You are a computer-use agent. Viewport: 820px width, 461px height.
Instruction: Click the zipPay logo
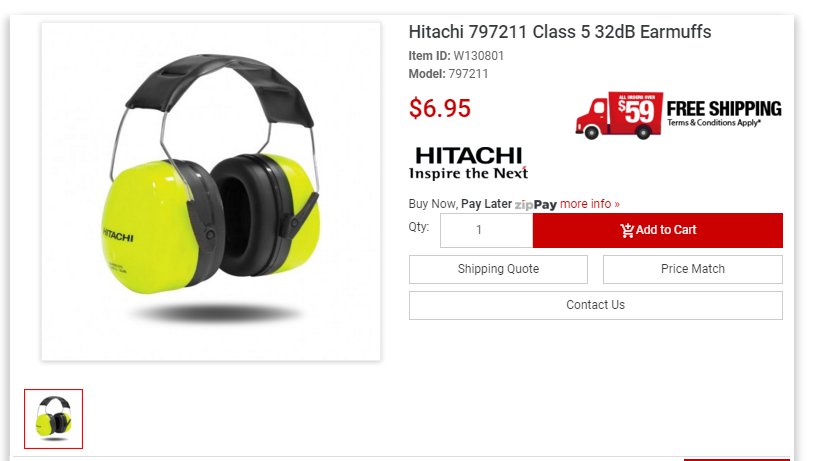coord(536,204)
